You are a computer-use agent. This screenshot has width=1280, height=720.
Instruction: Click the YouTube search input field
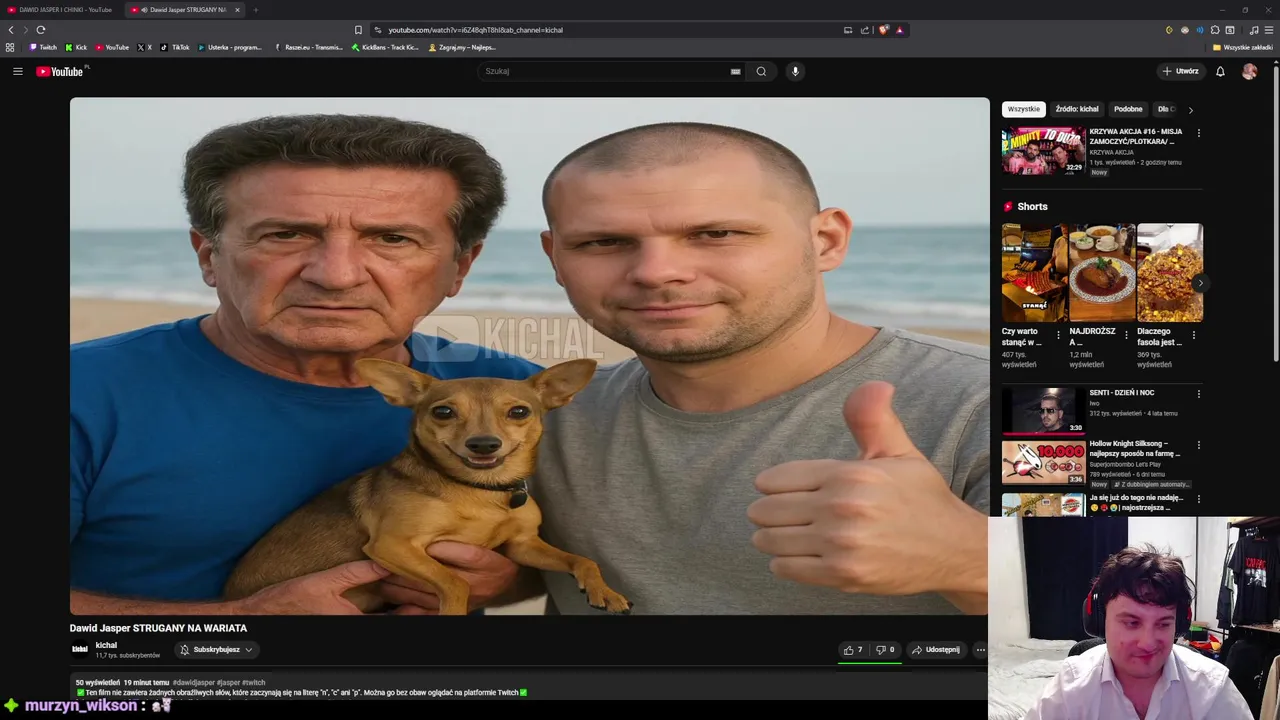[605, 71]
